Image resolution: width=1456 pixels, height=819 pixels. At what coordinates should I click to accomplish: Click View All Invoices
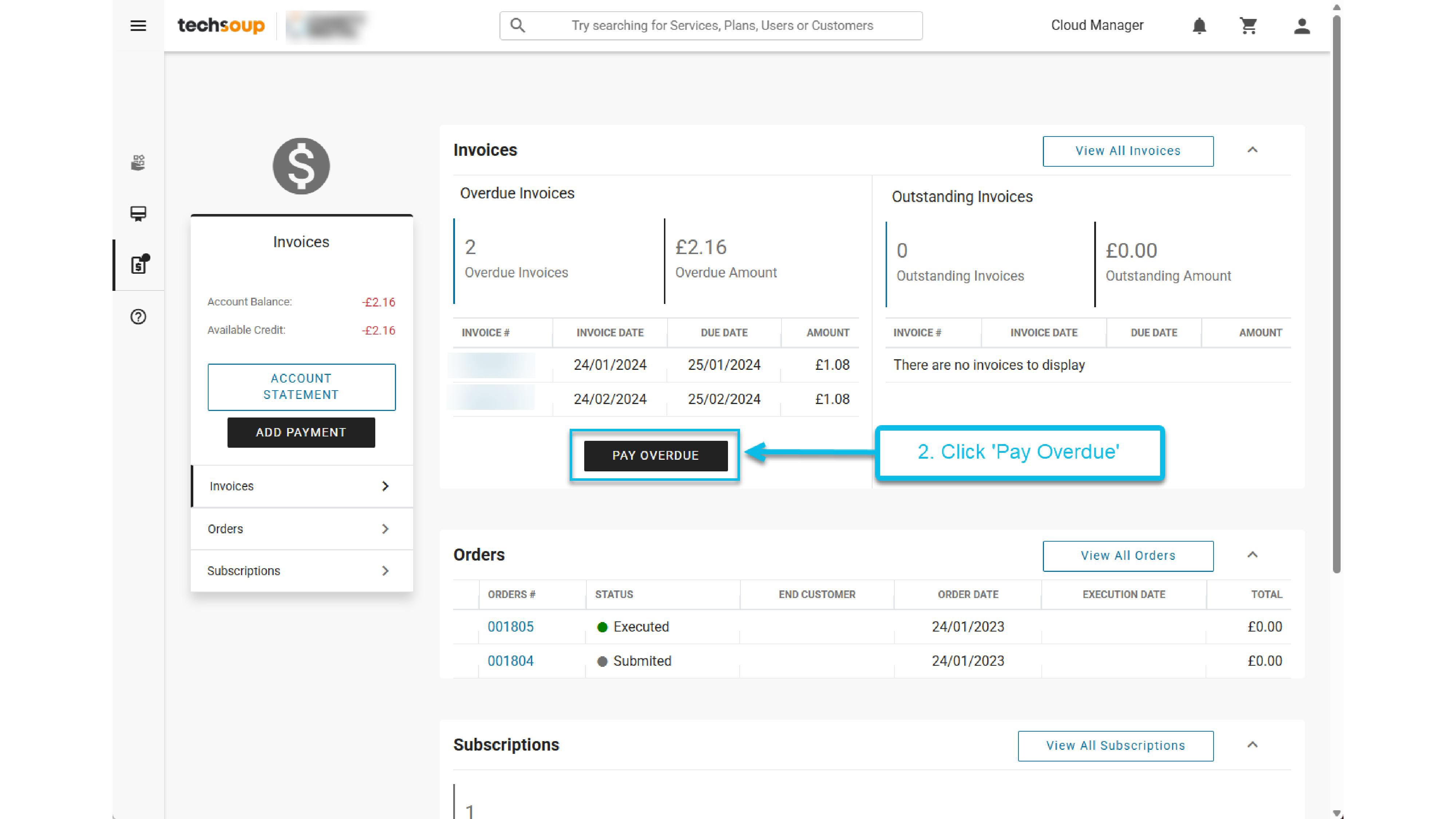point(1128,151)
